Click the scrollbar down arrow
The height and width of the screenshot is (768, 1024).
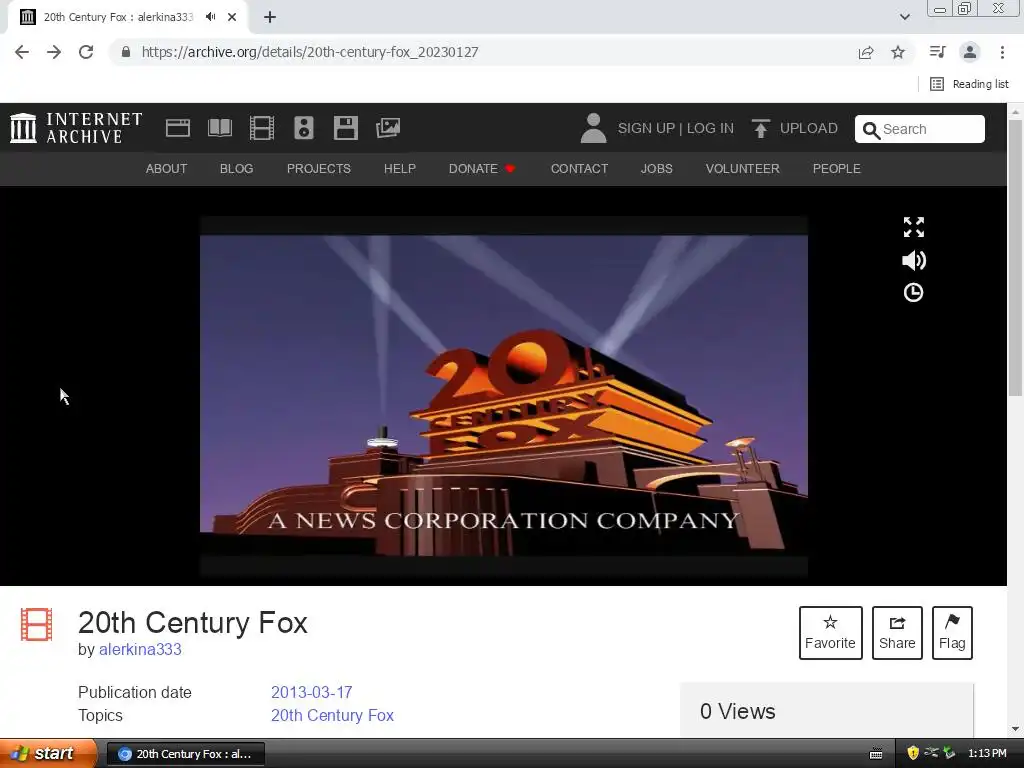pos(1015,728)
